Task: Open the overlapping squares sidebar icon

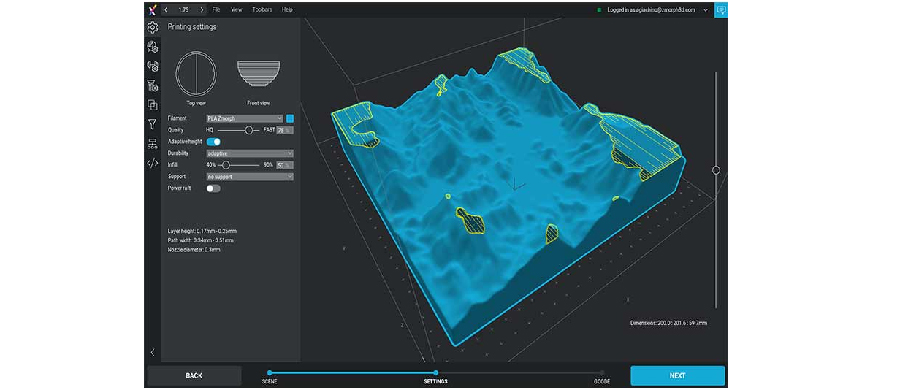Action: (153, 105)
